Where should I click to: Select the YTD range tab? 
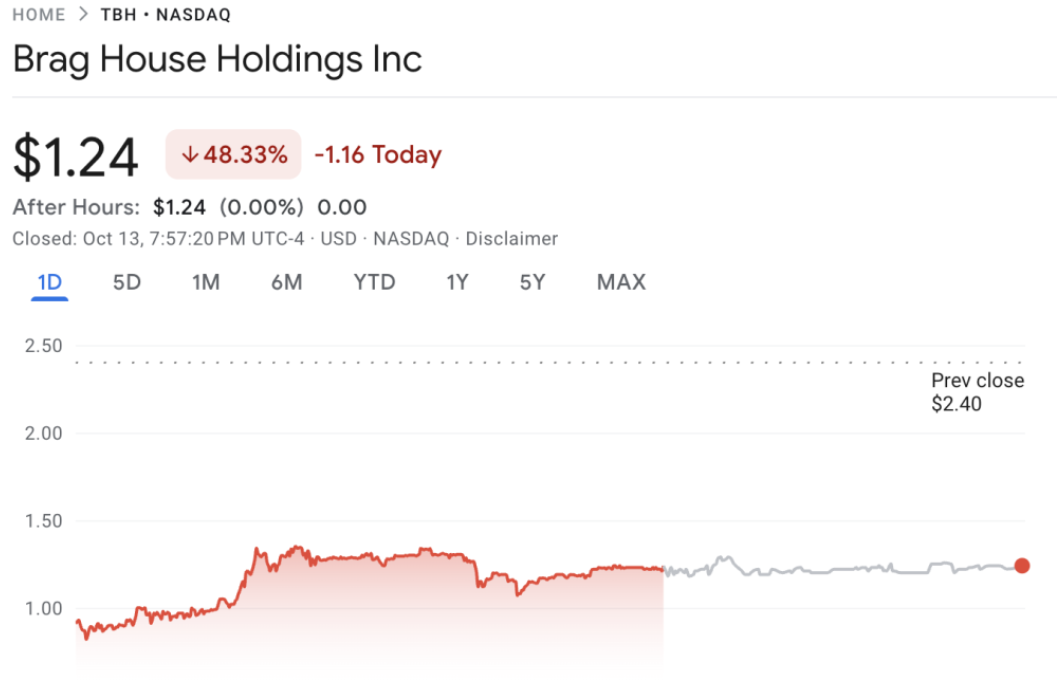coord(374,282)
